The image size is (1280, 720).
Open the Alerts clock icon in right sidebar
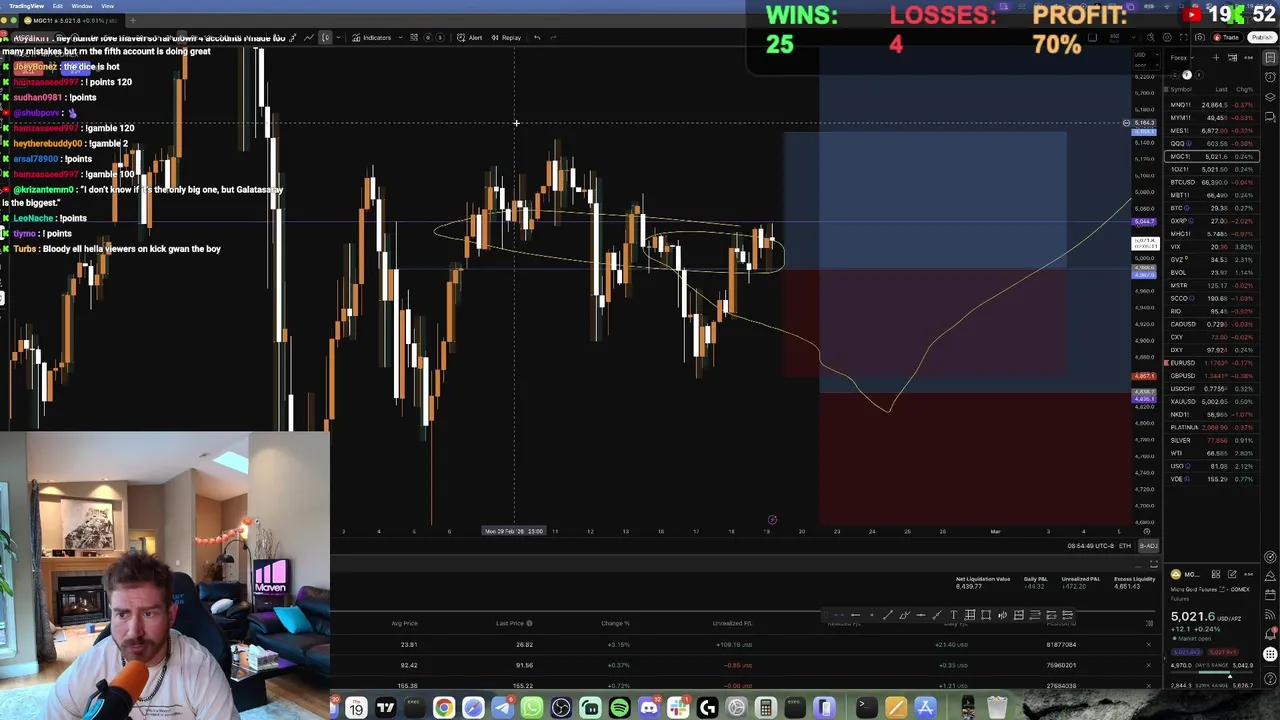tap(1271, 77)
